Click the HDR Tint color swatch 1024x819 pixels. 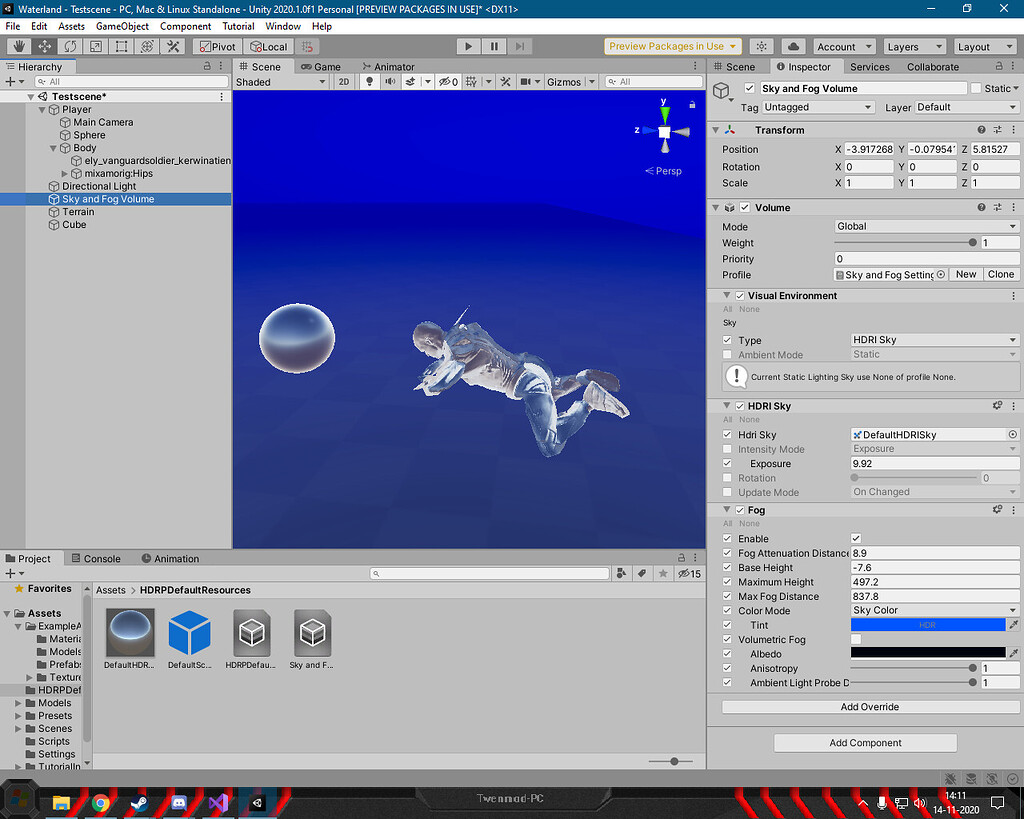928,624
